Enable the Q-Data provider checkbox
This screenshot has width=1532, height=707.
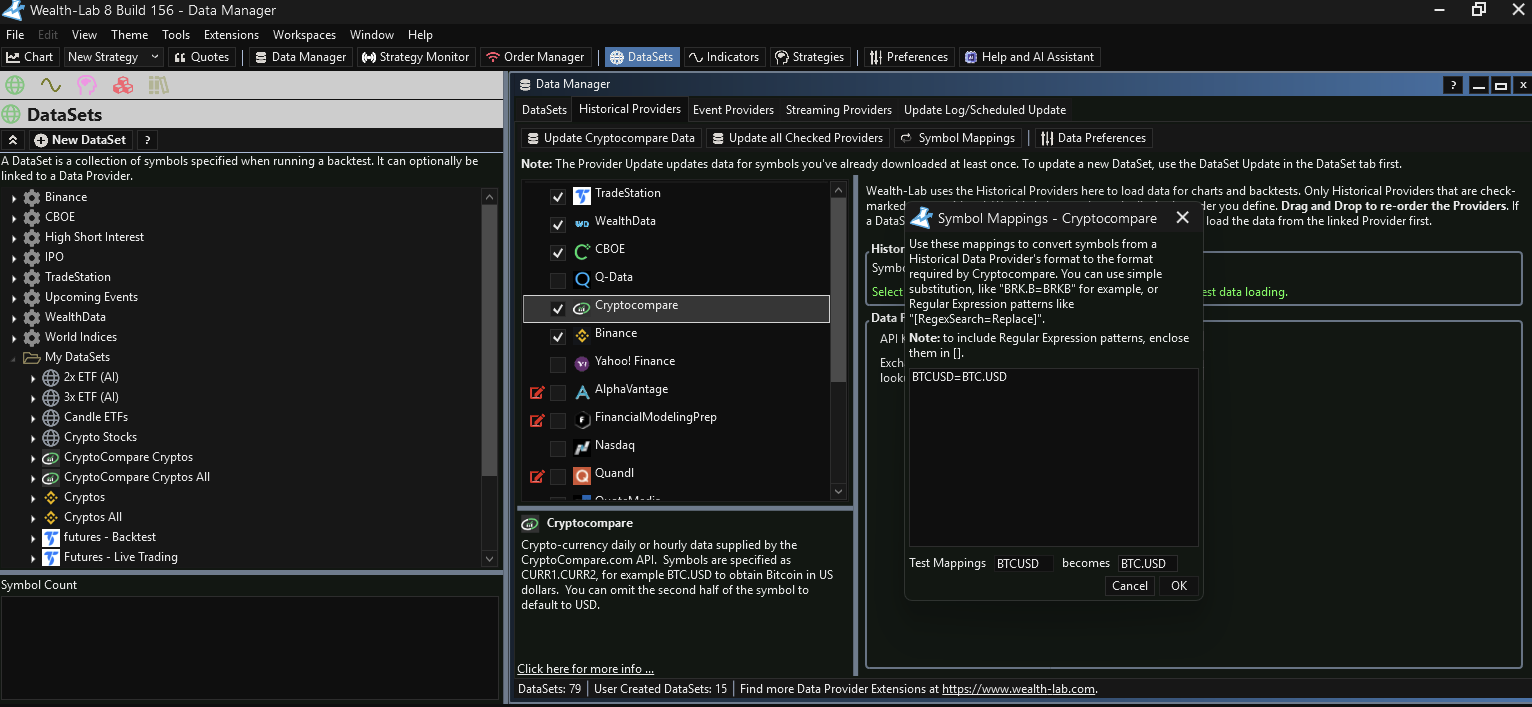pyautogui.click(x=558, y=281)
